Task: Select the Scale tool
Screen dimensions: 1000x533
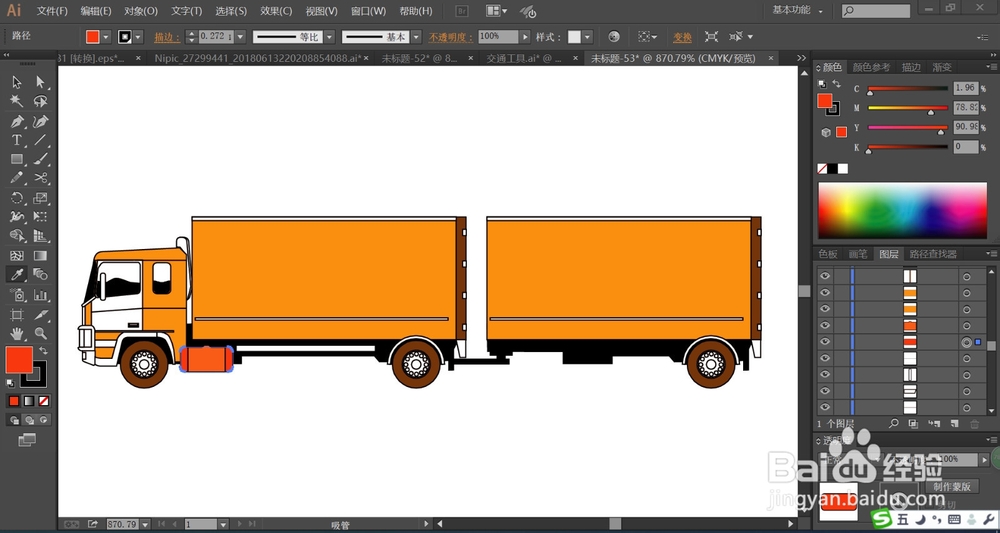Action: tap(40, 198)
